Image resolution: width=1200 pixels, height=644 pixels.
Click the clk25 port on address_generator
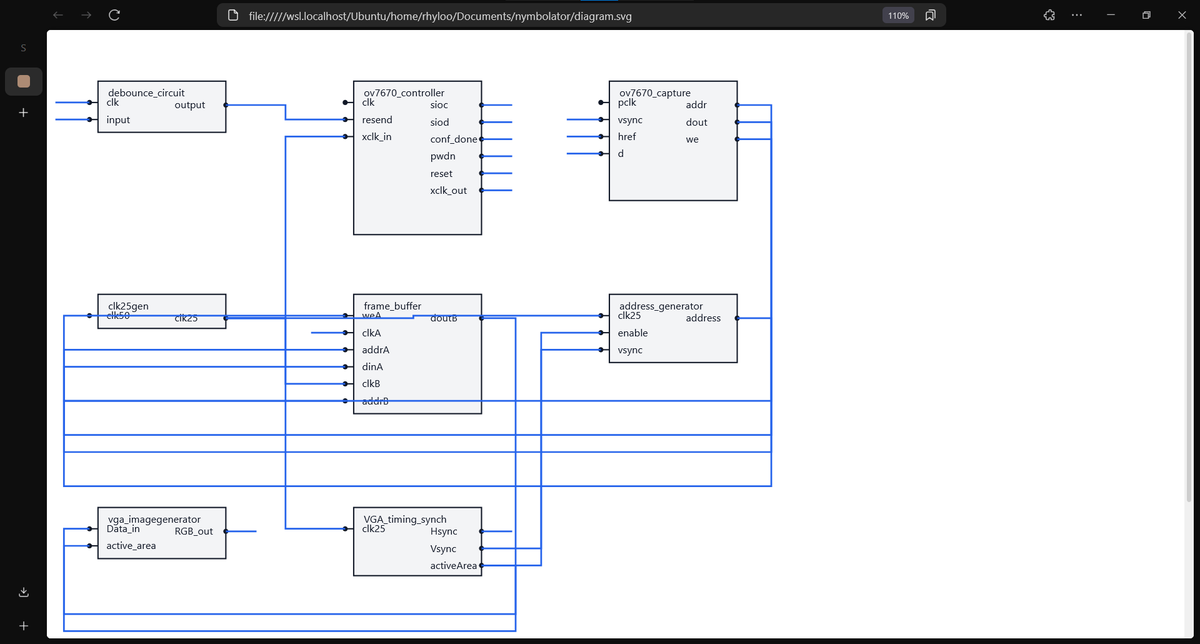click(630, 316)
